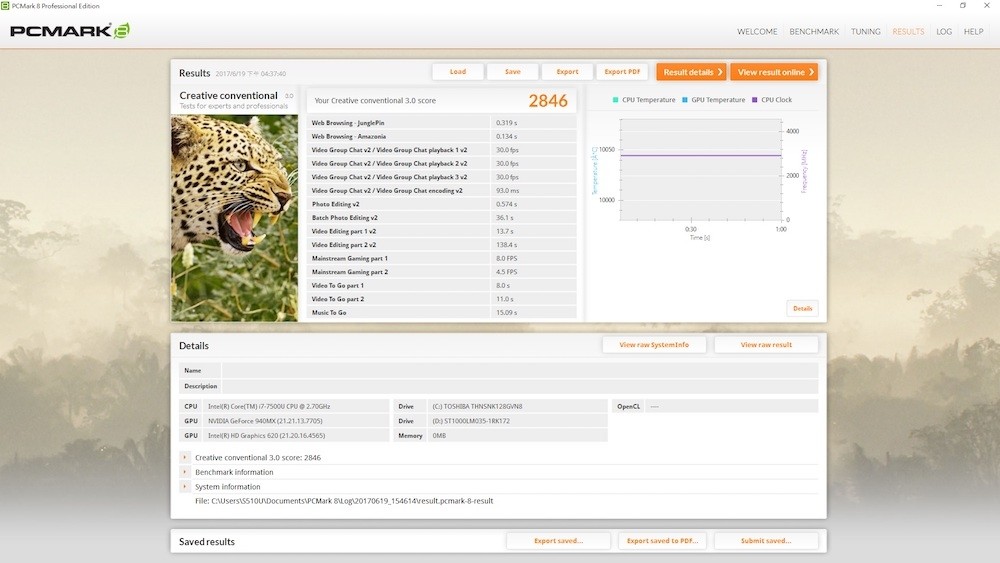Go to the Tuning tab
The width and height of the screenshot is (1000, 563).
point(865,32)
